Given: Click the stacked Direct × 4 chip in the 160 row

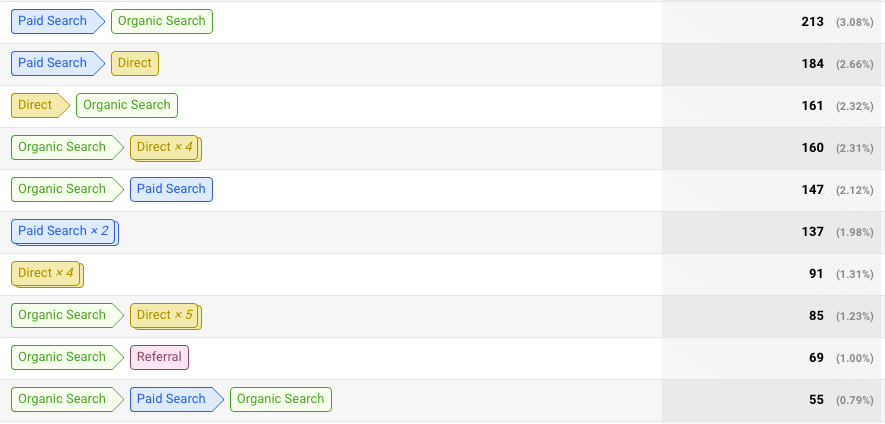Looking at the screenshot, I should pyautogui.click(x=165, y=148).
